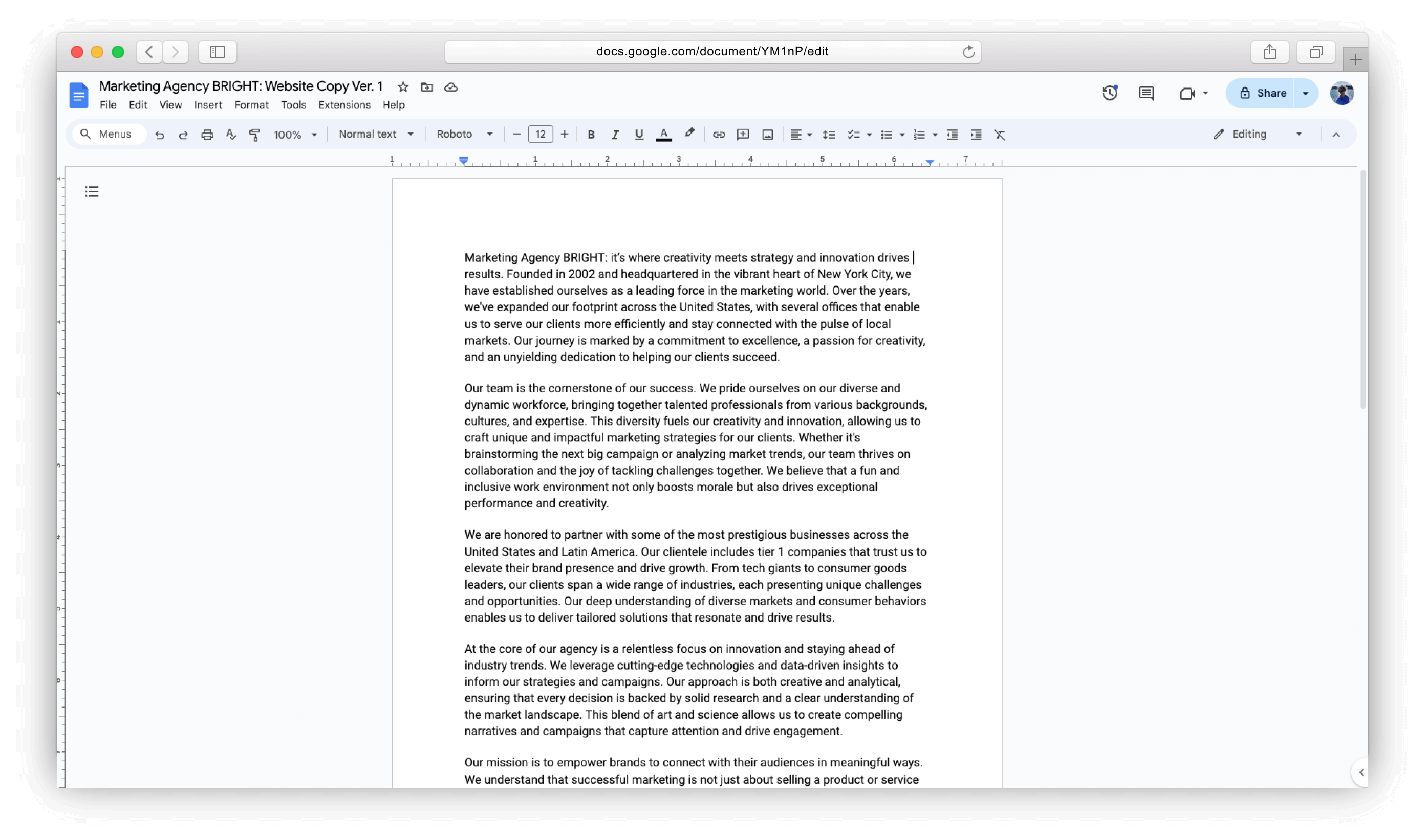Click the Share button
This screenshot has height=840, width=1425.
point(1268,93)
